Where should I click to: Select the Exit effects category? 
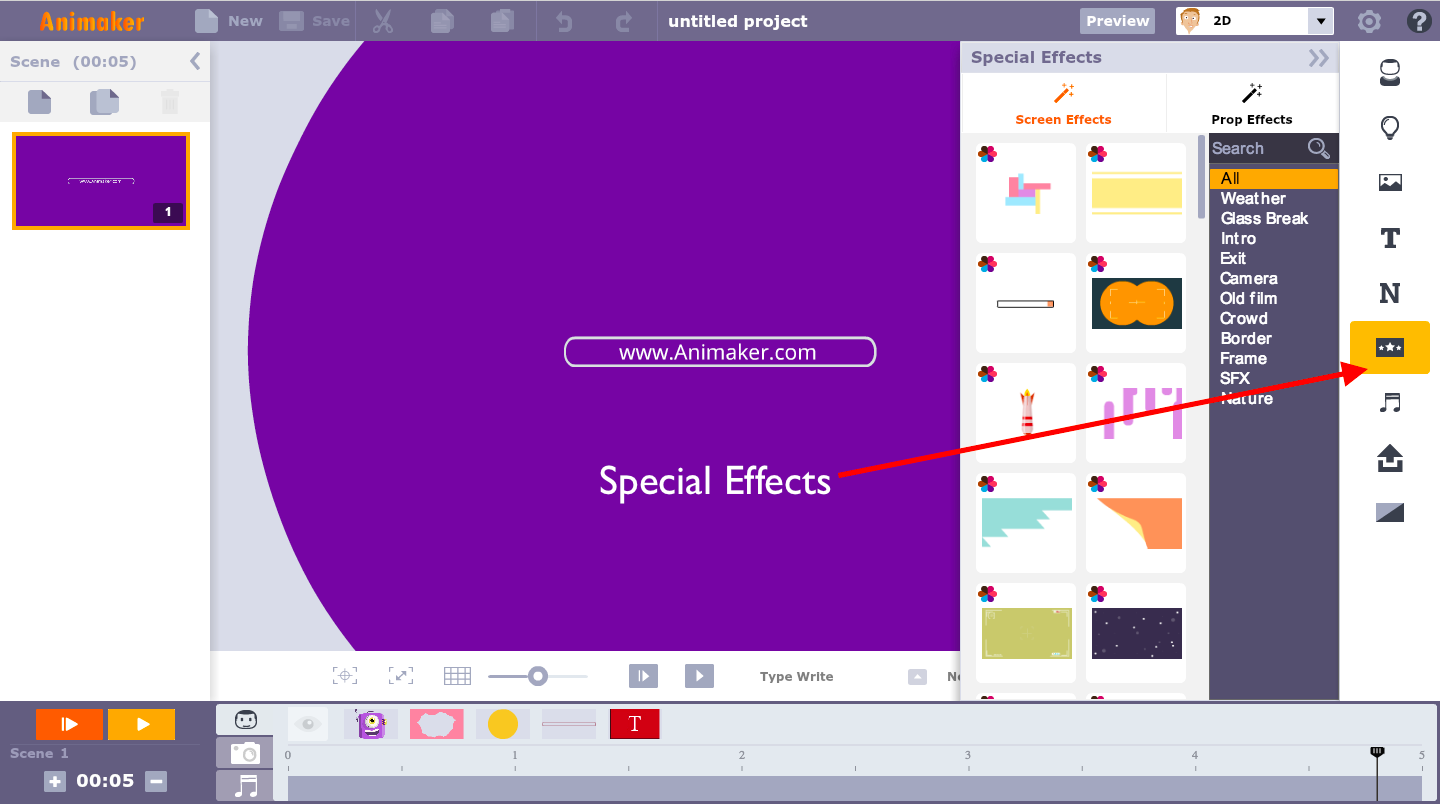click(x=1233, y=258)
